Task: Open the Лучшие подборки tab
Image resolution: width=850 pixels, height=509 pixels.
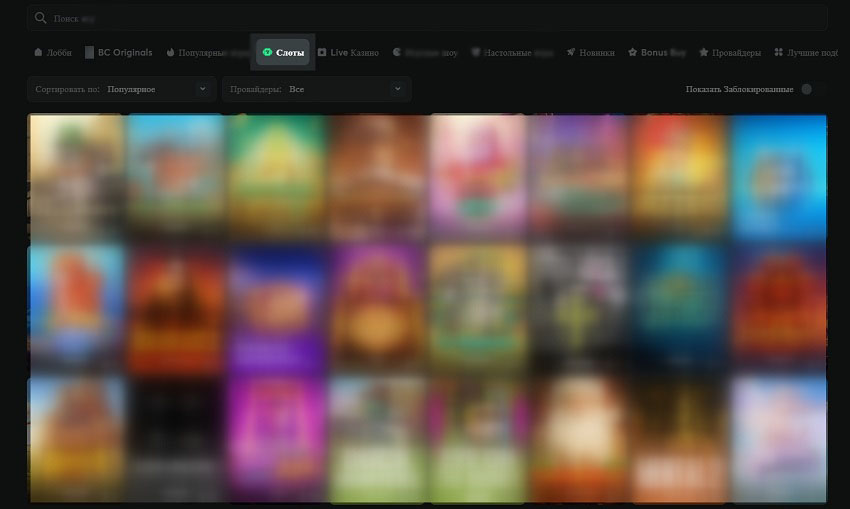Action: click(x=811, y=52)
